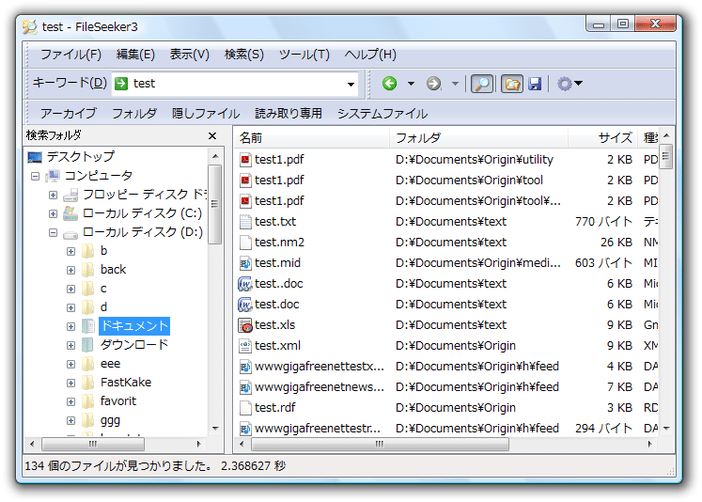
Task: Click the gear settings icon
Action: pos(564,84)
